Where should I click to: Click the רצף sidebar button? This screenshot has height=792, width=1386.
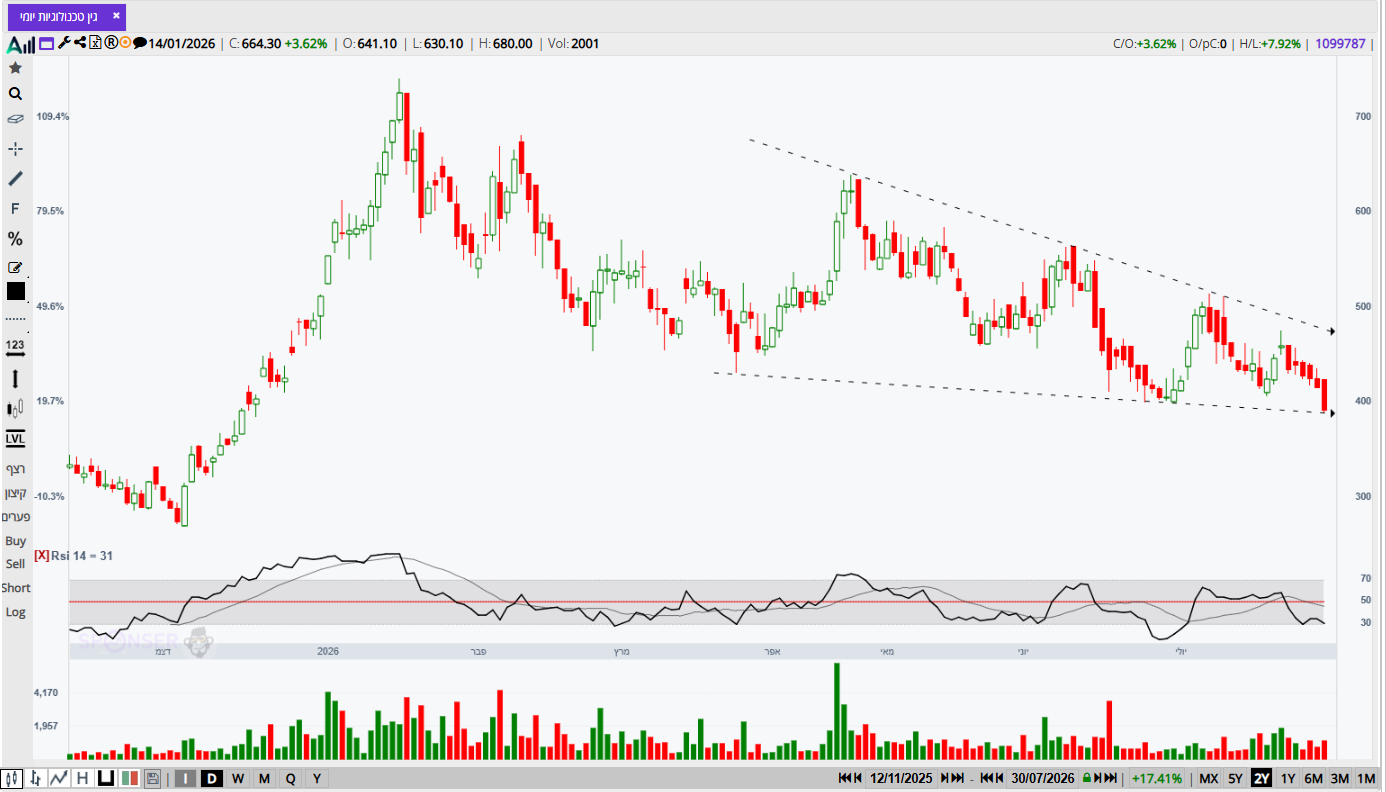pos(15,469)
